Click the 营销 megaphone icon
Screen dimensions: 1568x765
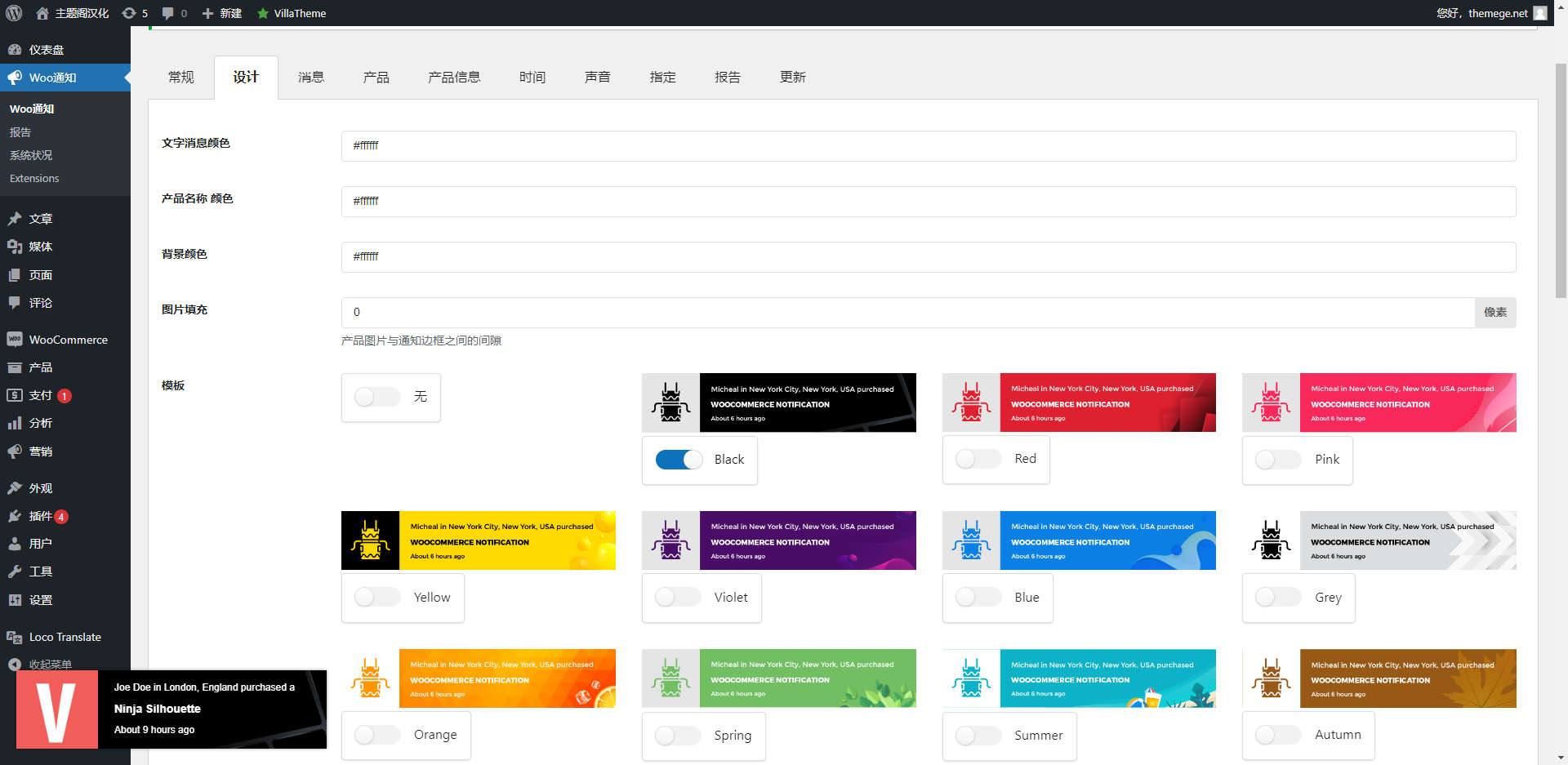point(15,451)
